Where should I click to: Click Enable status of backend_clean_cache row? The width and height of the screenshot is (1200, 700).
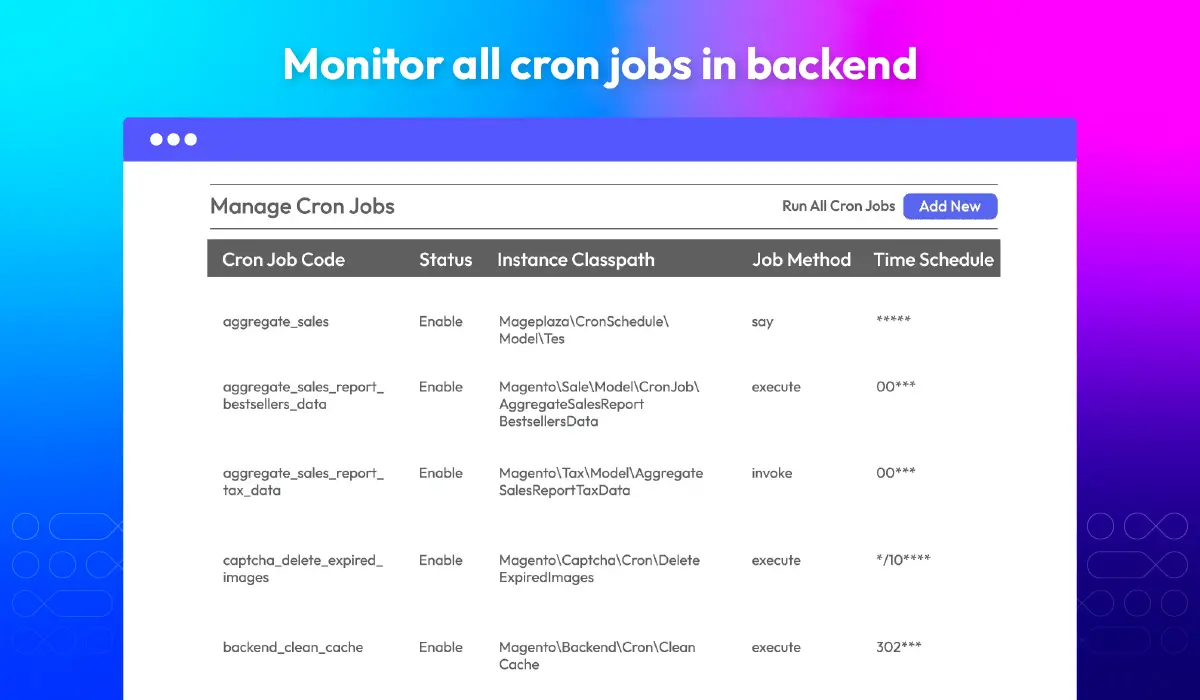tap(441, 647)
